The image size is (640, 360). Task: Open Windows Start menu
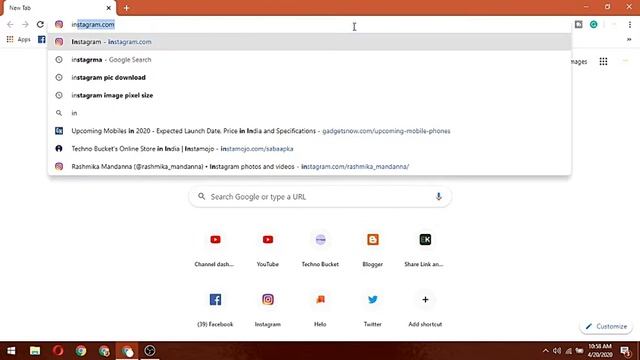11,351
